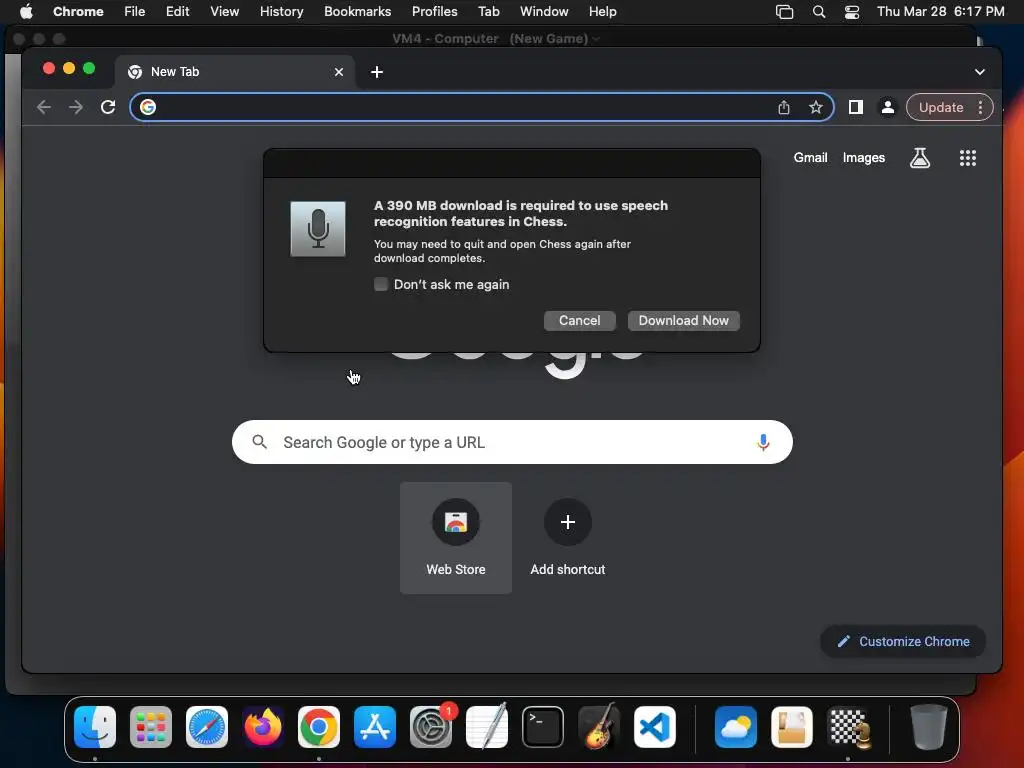Open the Edit menu
This screenshot has height=768, width=1024.
(177, 12)
